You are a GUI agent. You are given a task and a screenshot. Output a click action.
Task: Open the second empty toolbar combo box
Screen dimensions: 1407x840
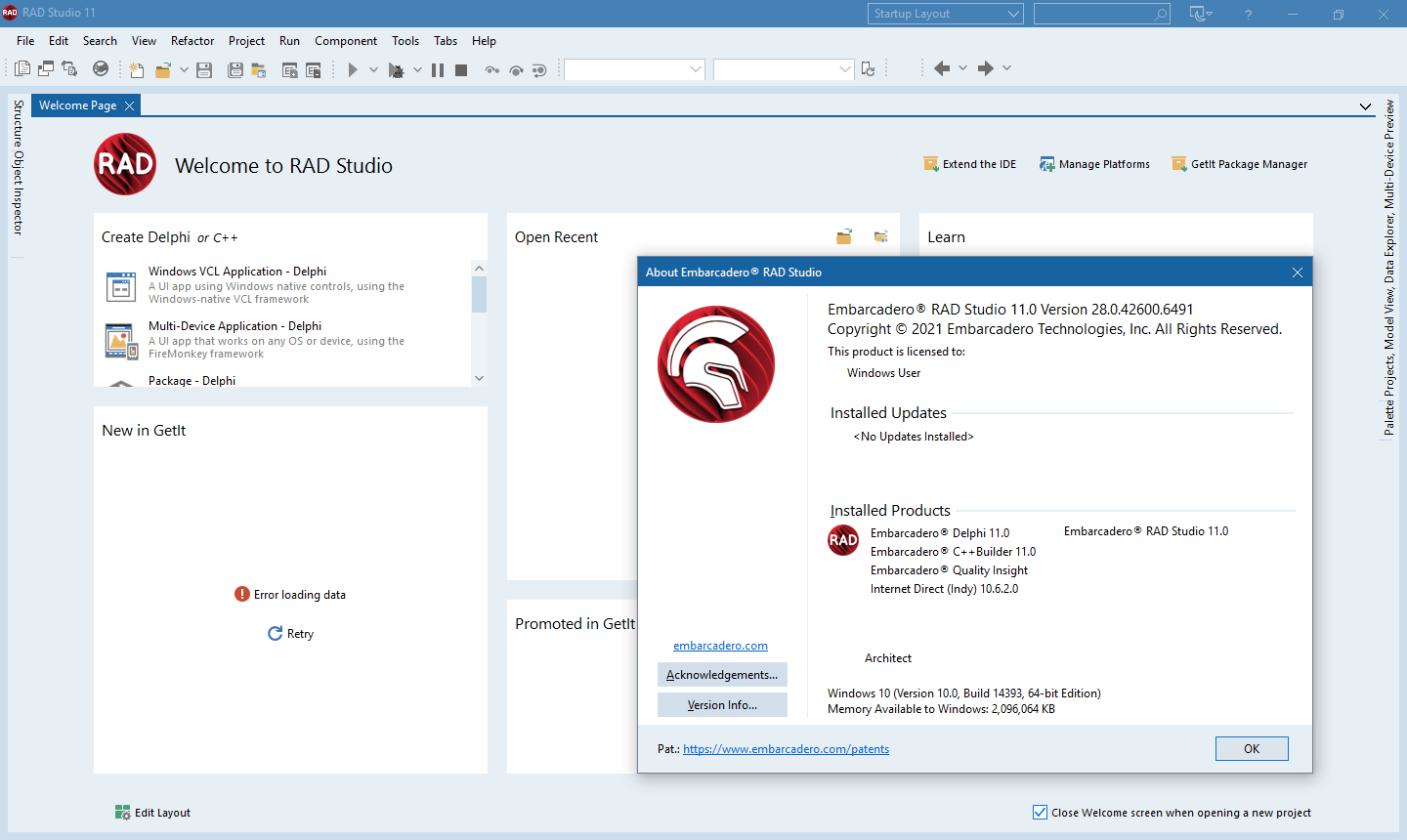(784, 69)
